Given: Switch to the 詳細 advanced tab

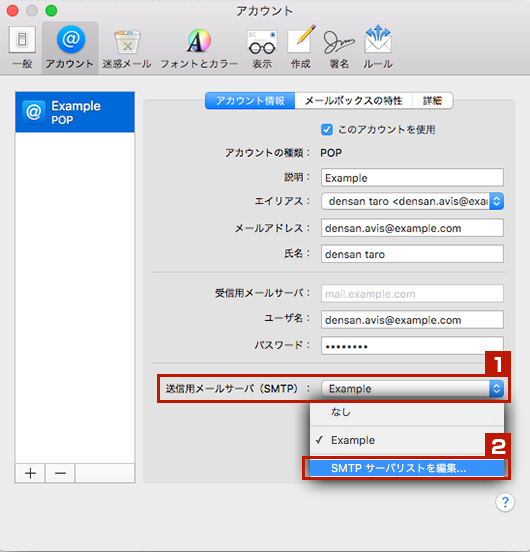Looking at the screenshot, I should (x=433, y=101).
